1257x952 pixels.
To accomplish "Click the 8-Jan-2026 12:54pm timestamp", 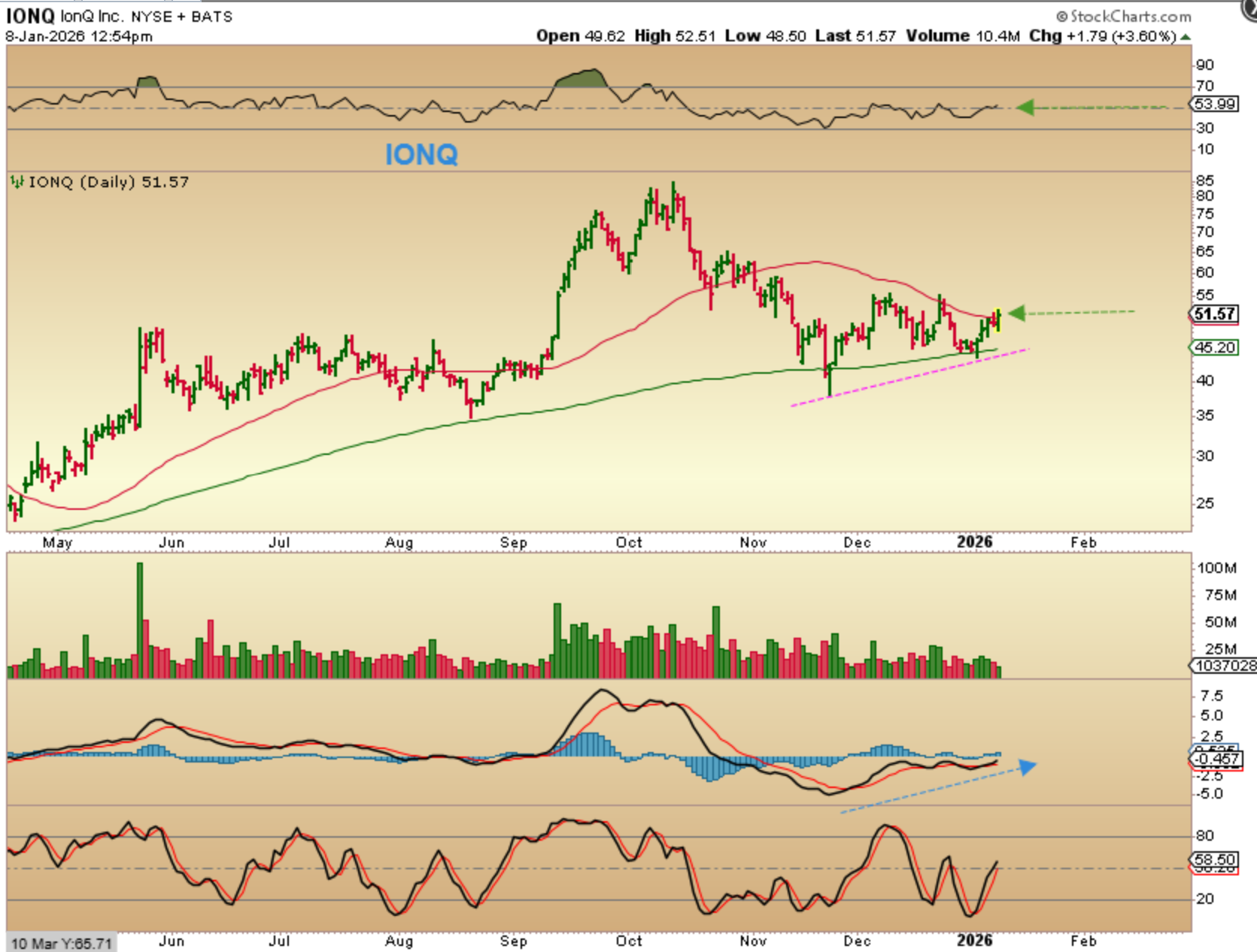I will [79, 36].
